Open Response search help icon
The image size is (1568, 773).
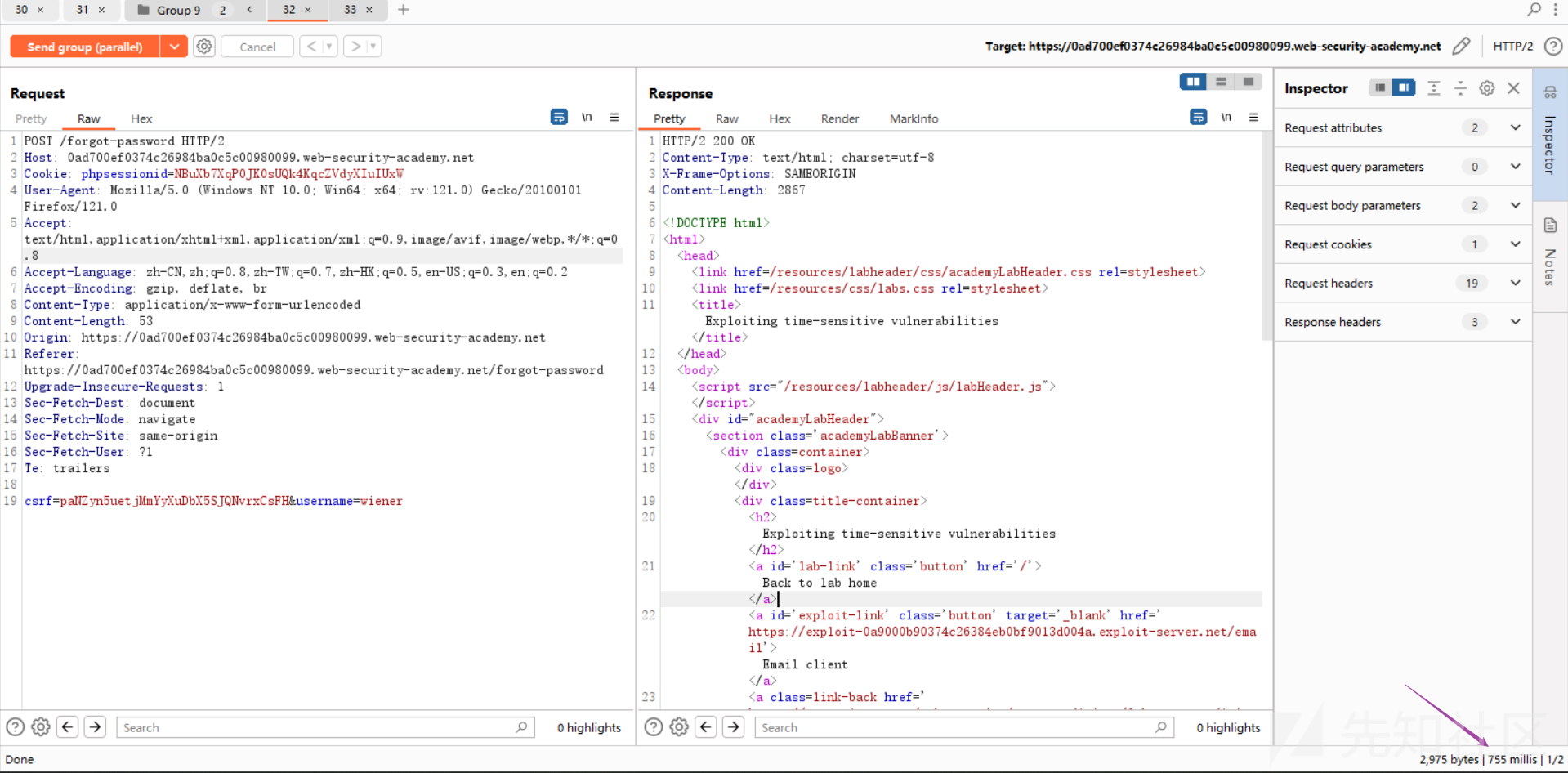click(654, 726)
